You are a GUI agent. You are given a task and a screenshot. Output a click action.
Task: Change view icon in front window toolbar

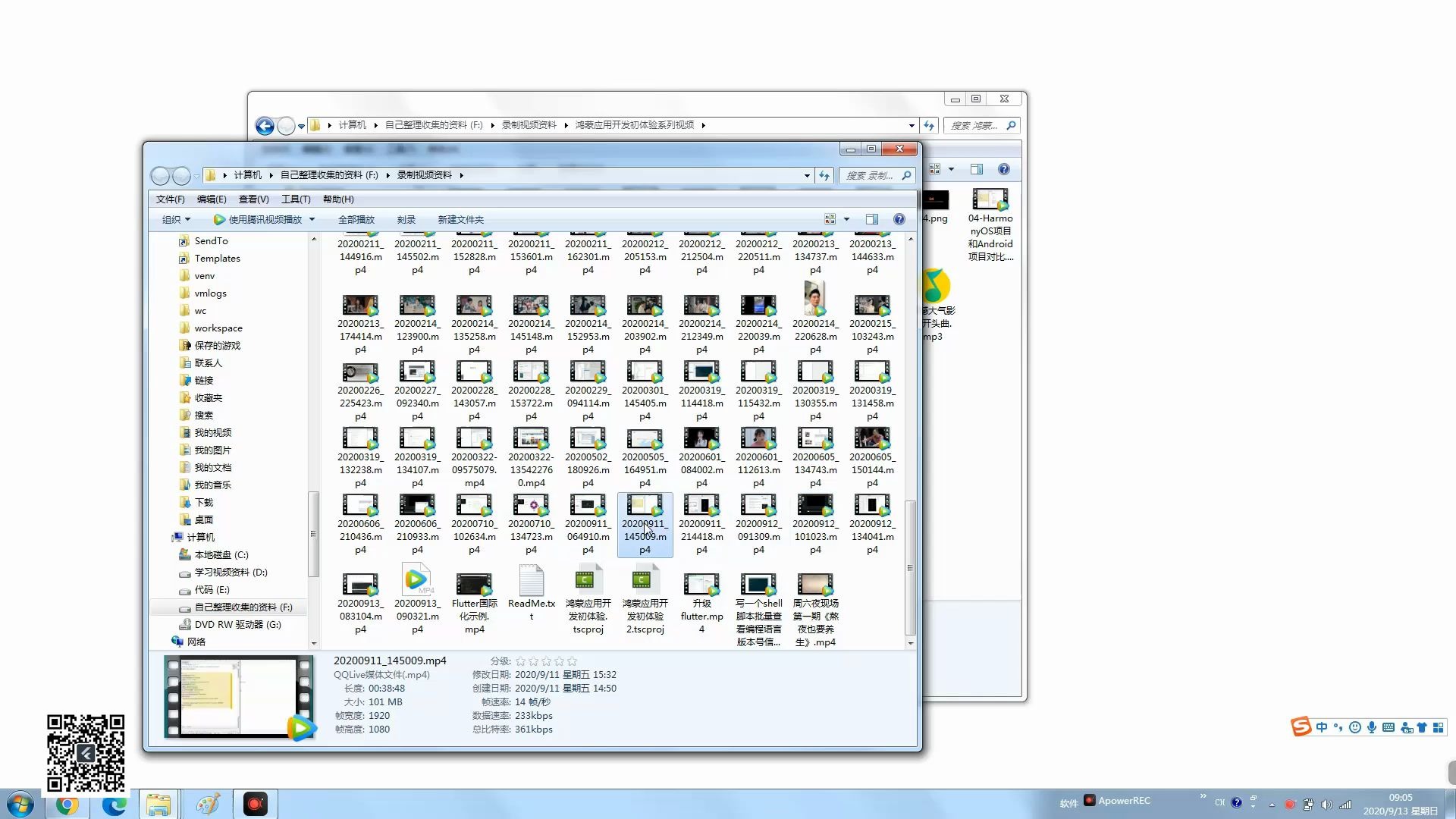pyautogui.click(x=830, y=219)
